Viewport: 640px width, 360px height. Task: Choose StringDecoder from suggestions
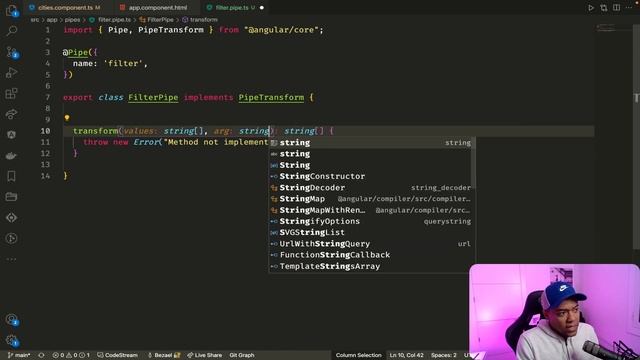tap(371, 188)
